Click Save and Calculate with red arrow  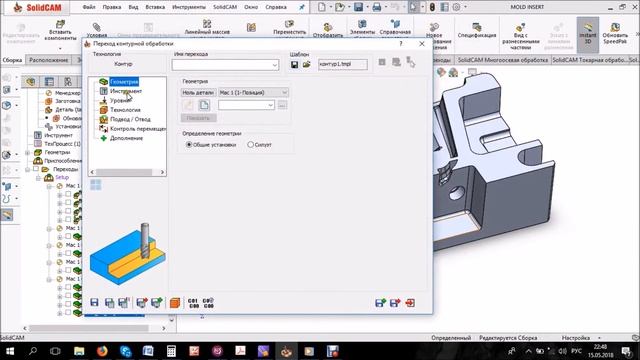[142, 302]
